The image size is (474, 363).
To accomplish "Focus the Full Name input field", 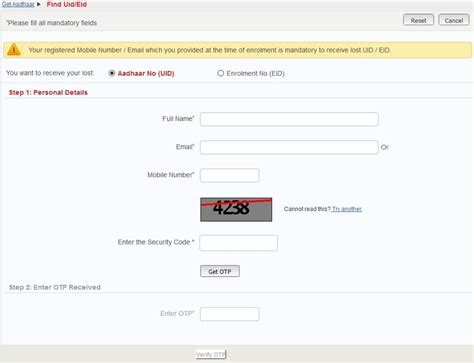I will [x=289, y=119].
